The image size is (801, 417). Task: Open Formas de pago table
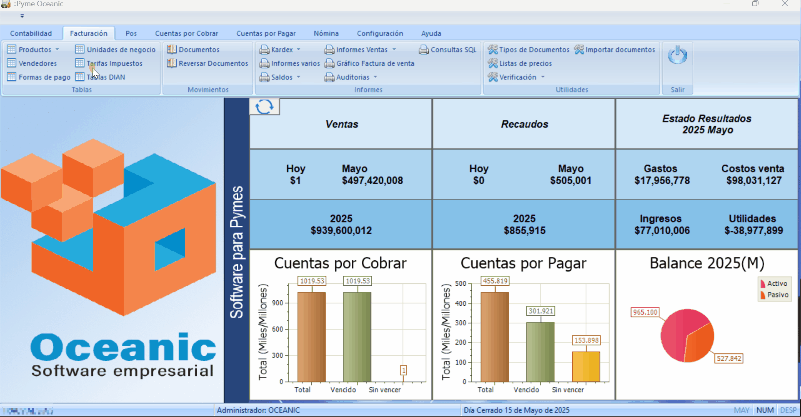[x=44, y=77]
